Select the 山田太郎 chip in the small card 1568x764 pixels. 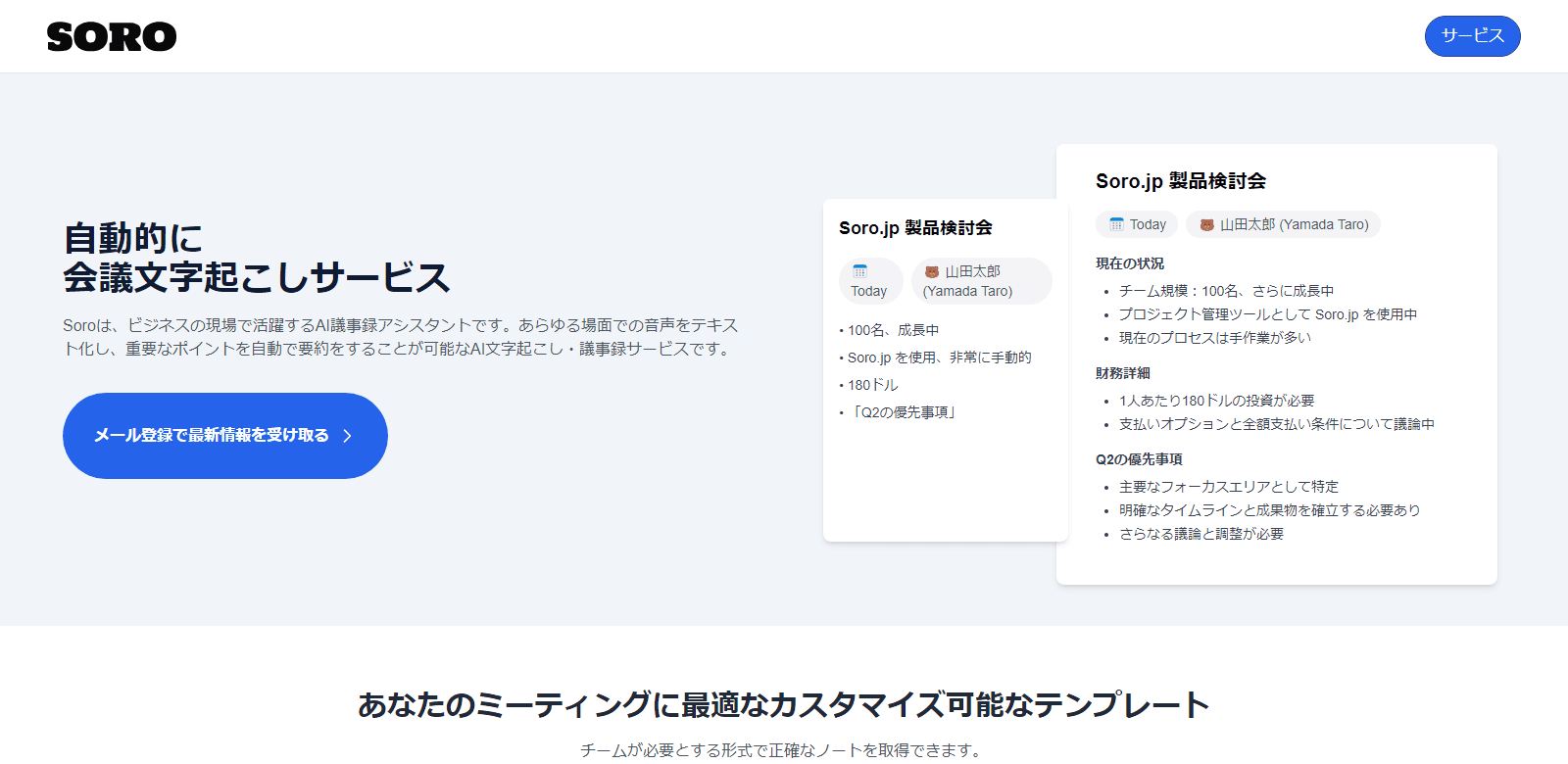click(x=982, y=281)
